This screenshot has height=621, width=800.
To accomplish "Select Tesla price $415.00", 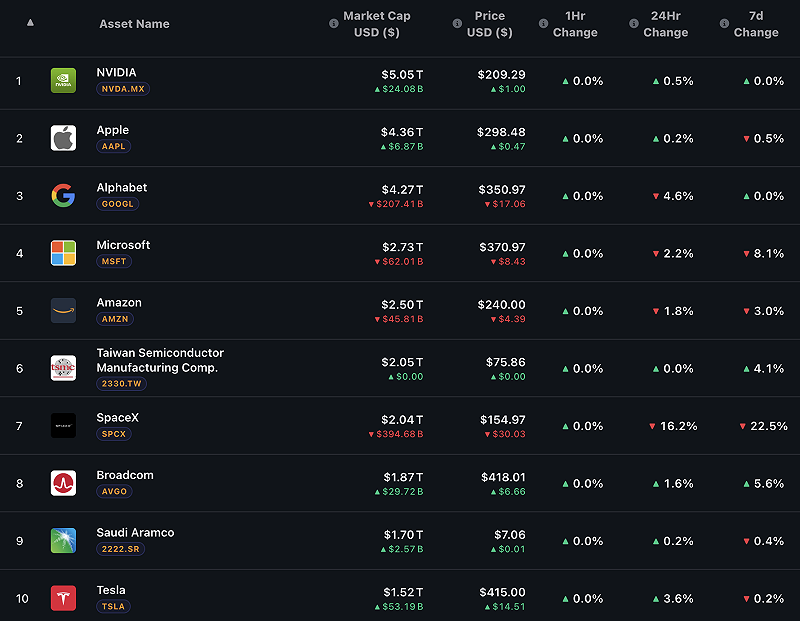I will coord(502,592).
